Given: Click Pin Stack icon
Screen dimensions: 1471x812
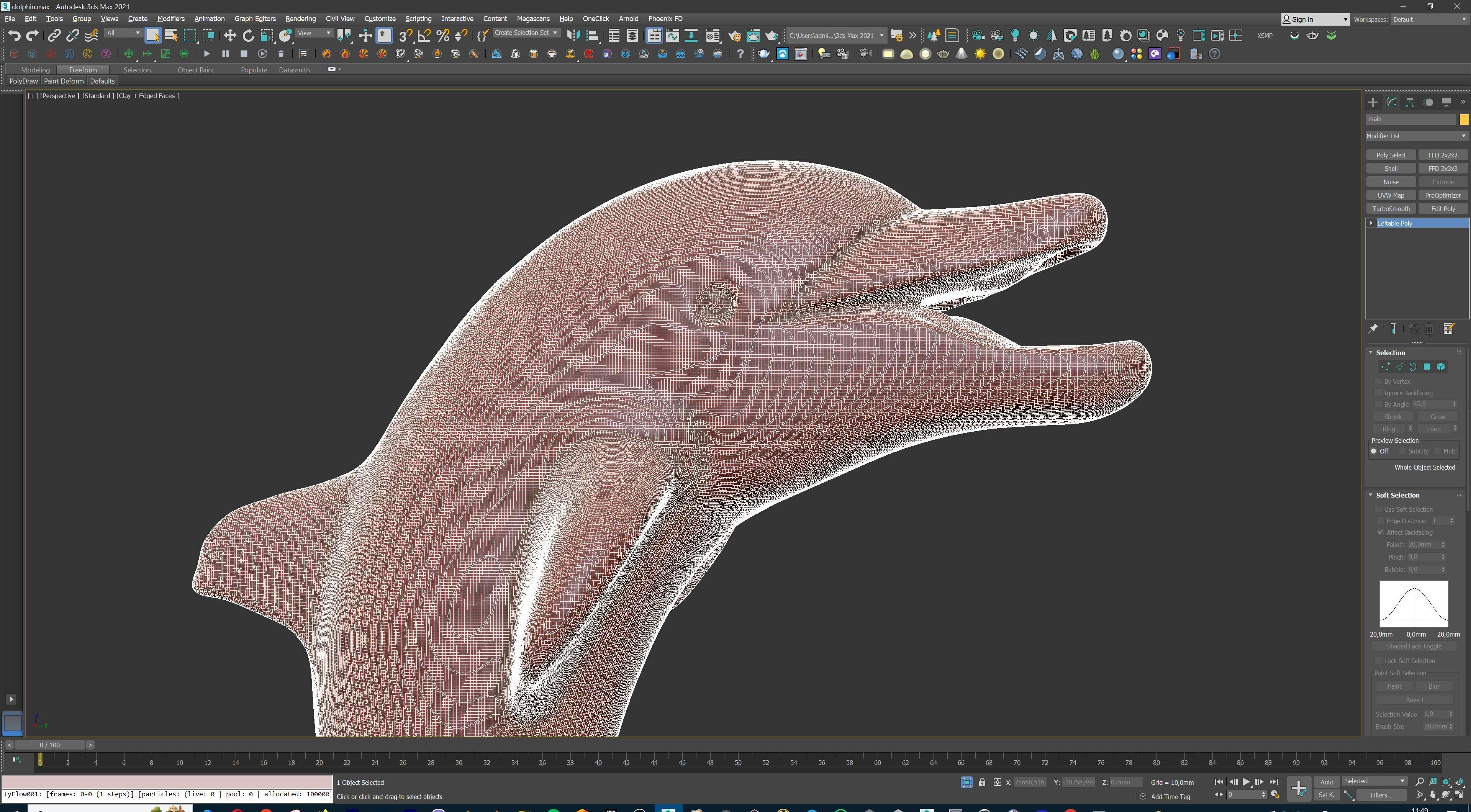Looking at the screenshot, I should (x=1373, y=328).
